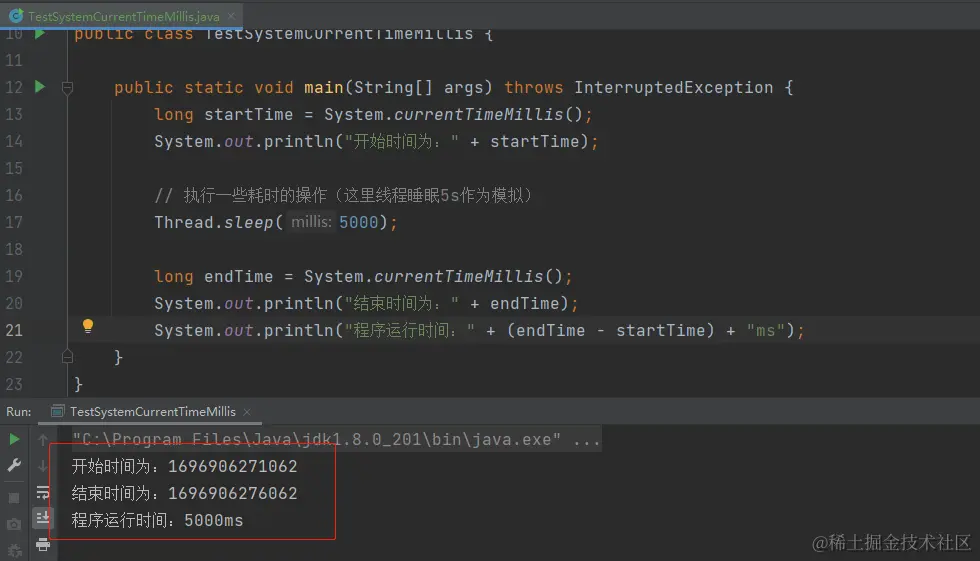
Task: Click the Run: tool window label
Action: tap(19, 412)
